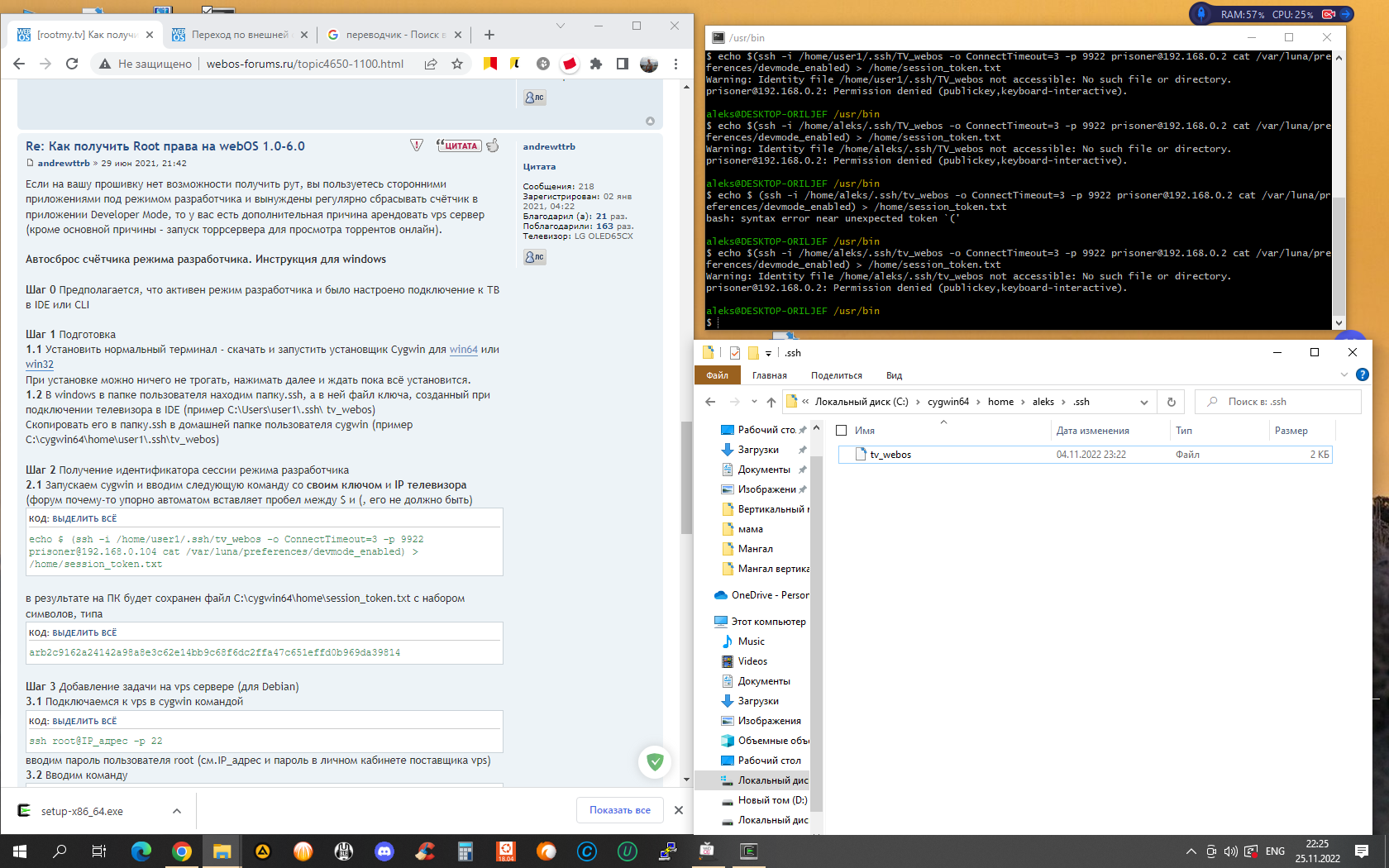
Task: Open the win64 Cygwin download link
Action: coord(463,350)
